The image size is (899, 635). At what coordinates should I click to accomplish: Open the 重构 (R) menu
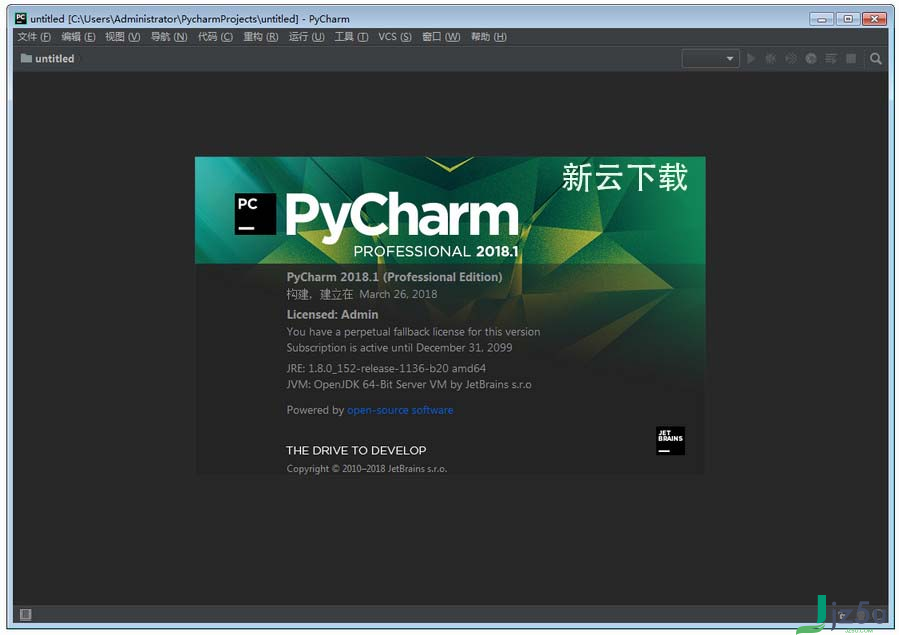260,37
